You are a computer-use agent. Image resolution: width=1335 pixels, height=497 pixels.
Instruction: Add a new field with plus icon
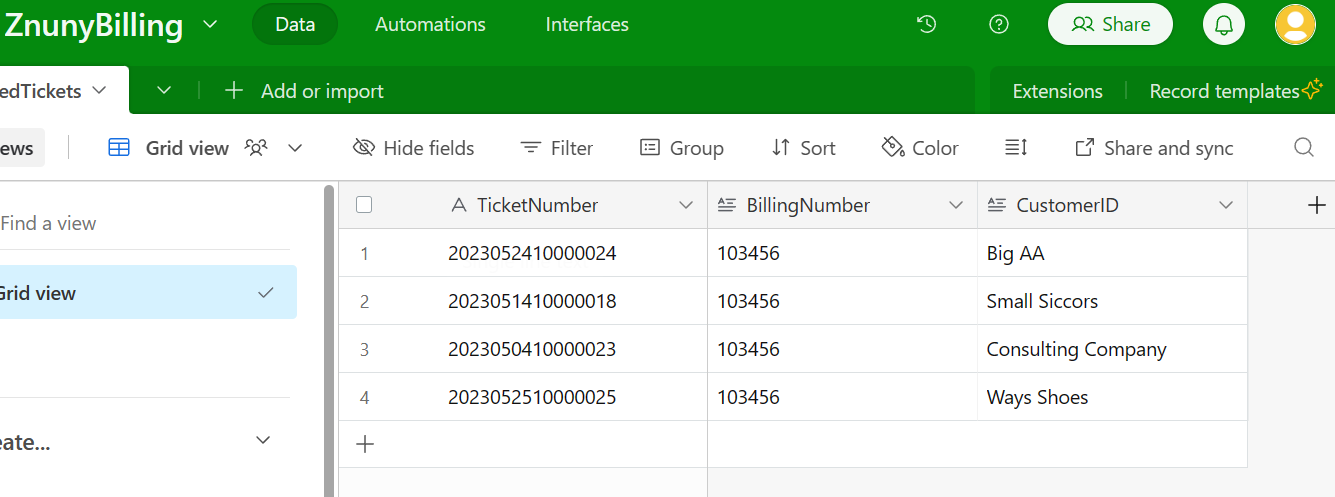point(1316,205)
